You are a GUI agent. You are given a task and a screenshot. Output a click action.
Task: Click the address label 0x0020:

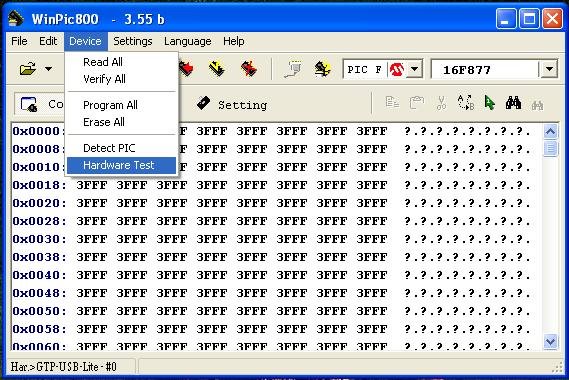(40, 203)
